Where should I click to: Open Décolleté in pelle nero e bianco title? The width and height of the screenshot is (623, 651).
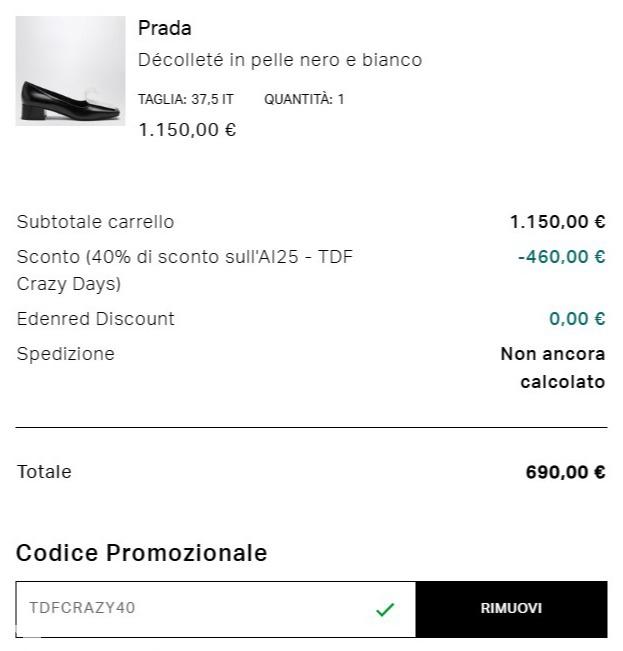(280, 60)
